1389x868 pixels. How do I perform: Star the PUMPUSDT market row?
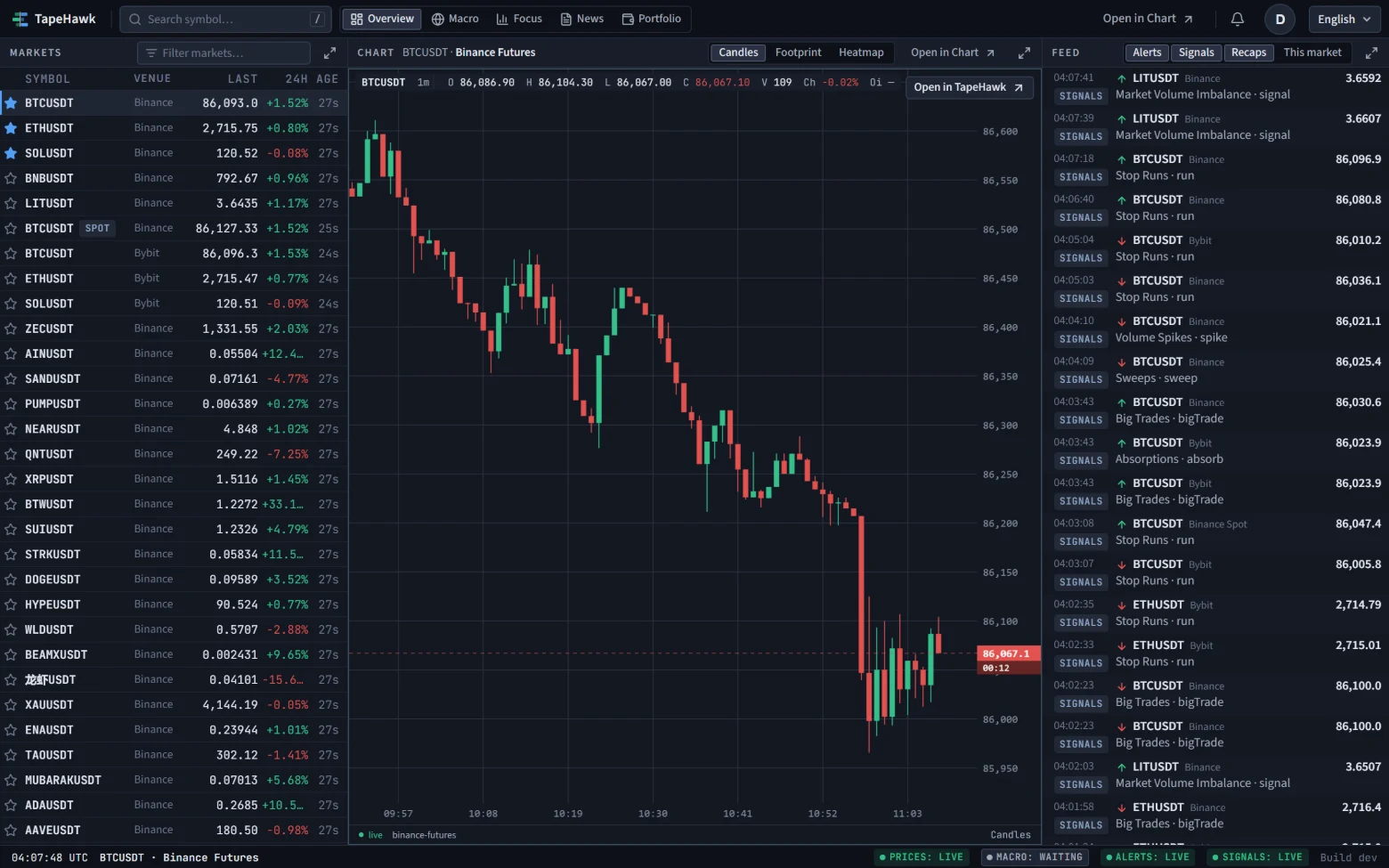(x=11, y=404)
